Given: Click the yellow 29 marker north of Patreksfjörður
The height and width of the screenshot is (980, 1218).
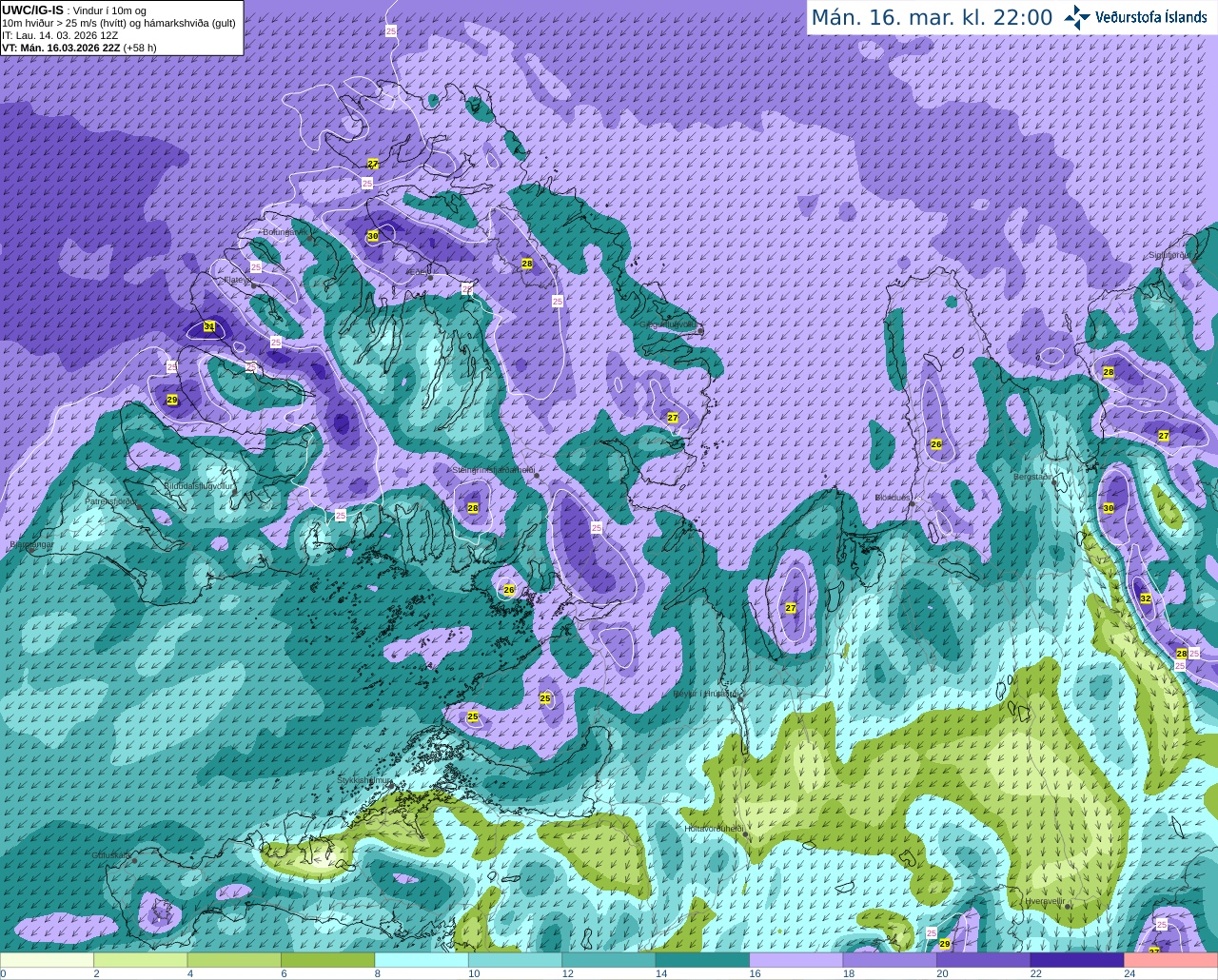Looking at the screenshot, I should pos(172,400).
